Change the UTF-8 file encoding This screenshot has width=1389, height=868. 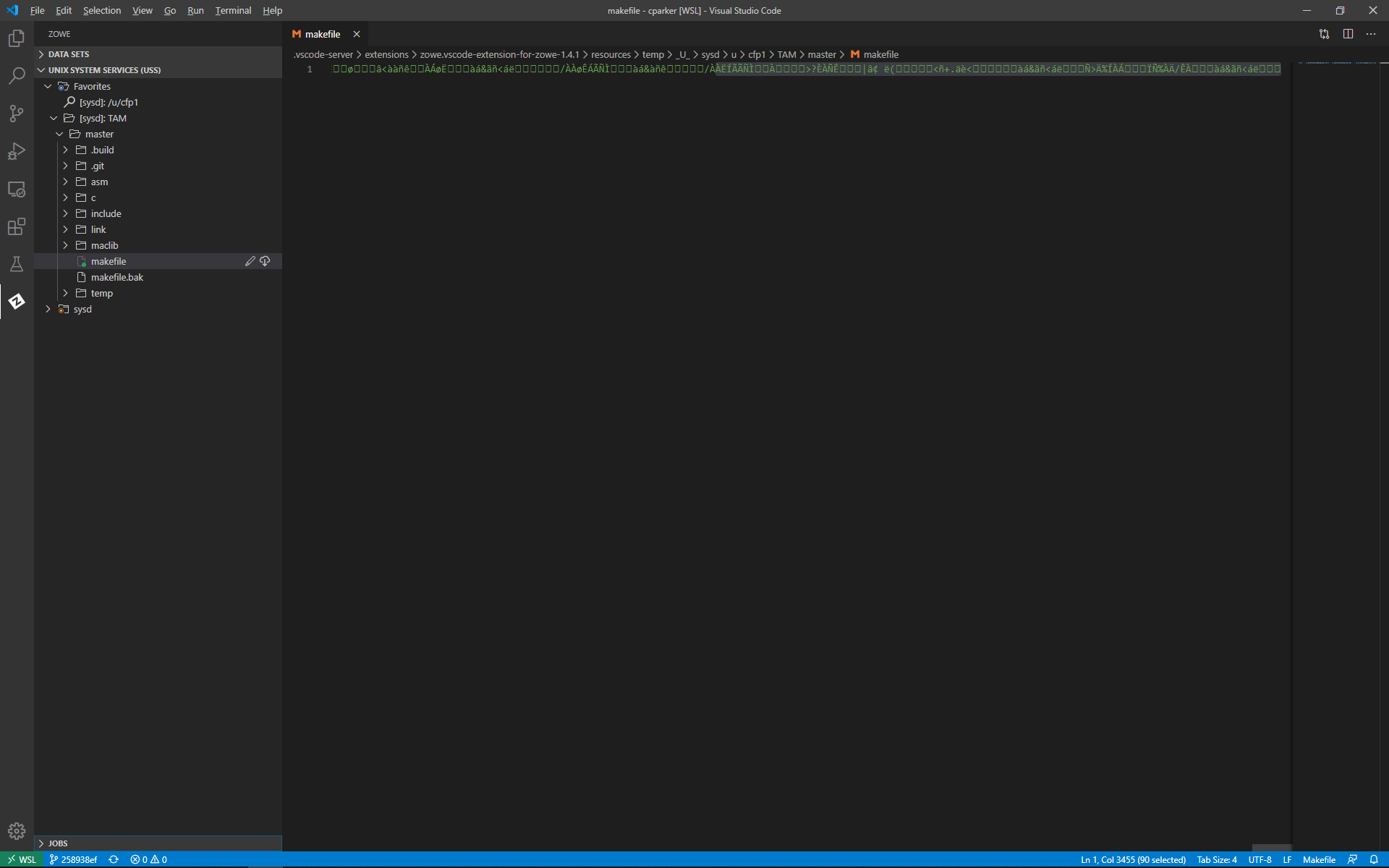coord(1260,859)
